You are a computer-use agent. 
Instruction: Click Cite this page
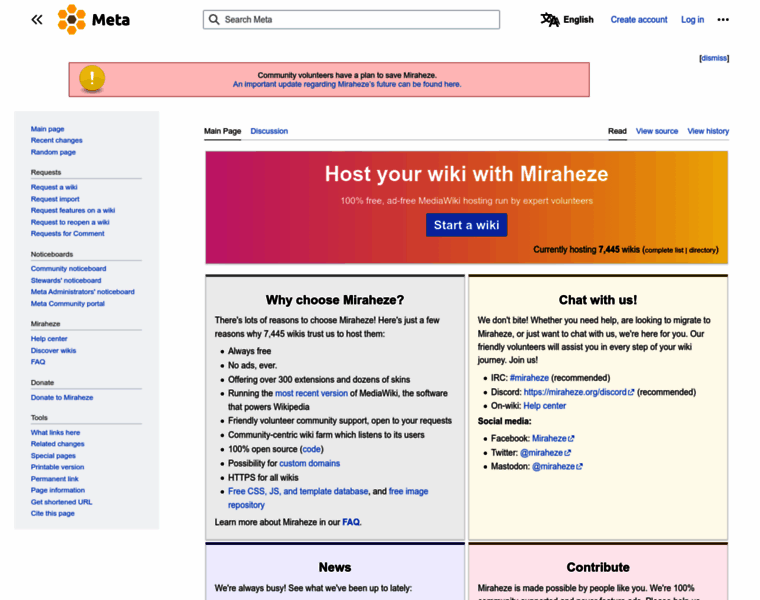pyautogui.click(x=53, y=514)
